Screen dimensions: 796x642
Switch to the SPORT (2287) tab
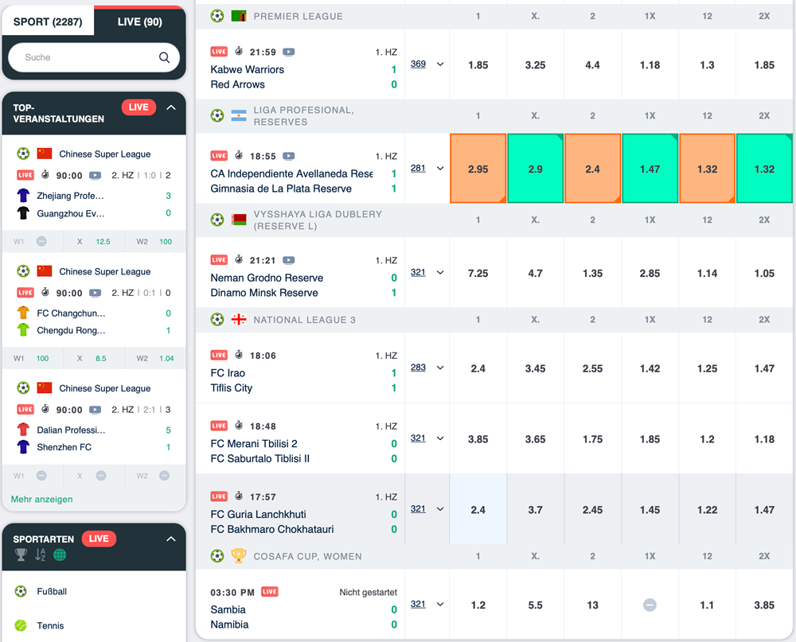[48, 22]
